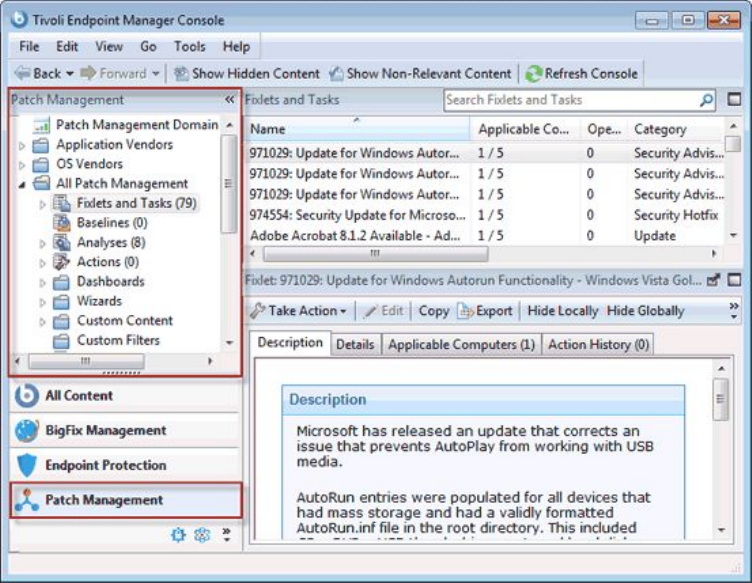Click the All Patch Management folder icon

[x=42, y=184]
